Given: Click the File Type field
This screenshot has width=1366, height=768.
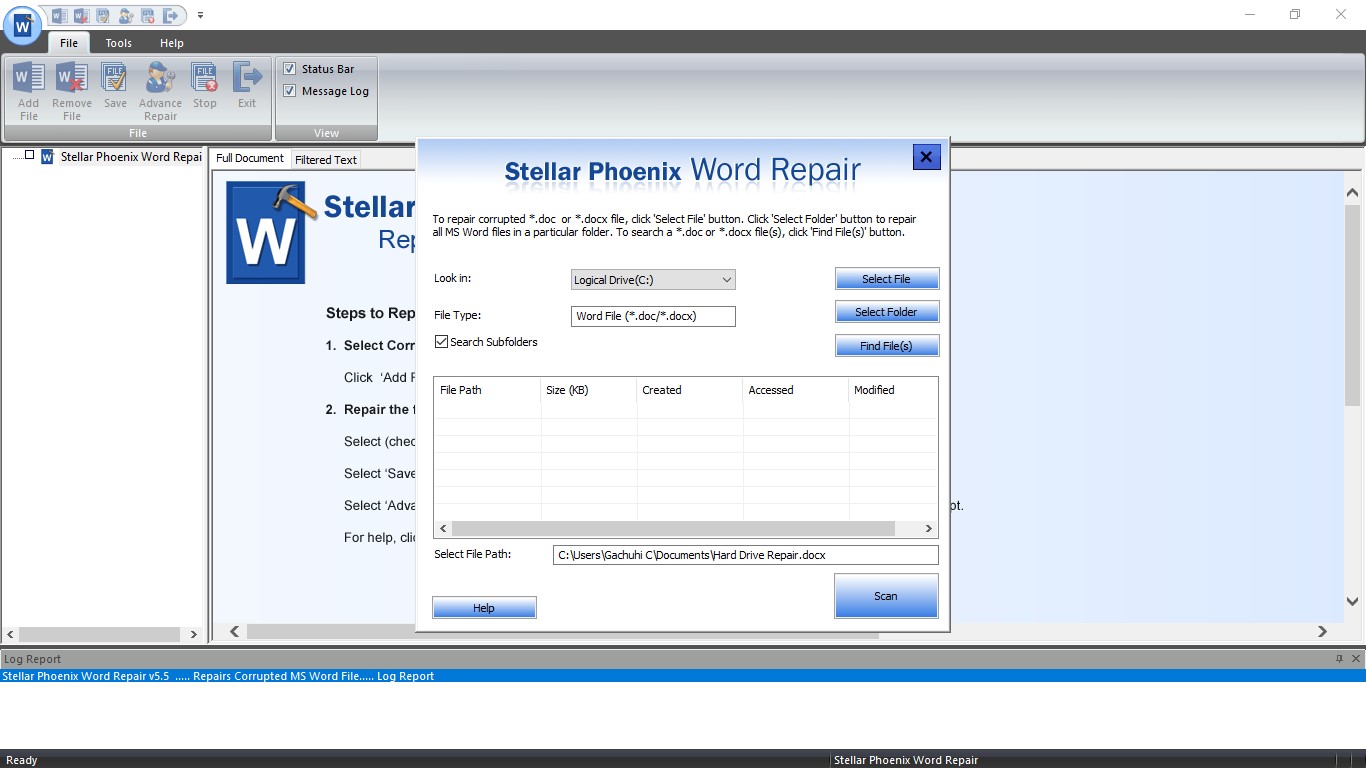Looking at the screenshot, I should 653,316.
